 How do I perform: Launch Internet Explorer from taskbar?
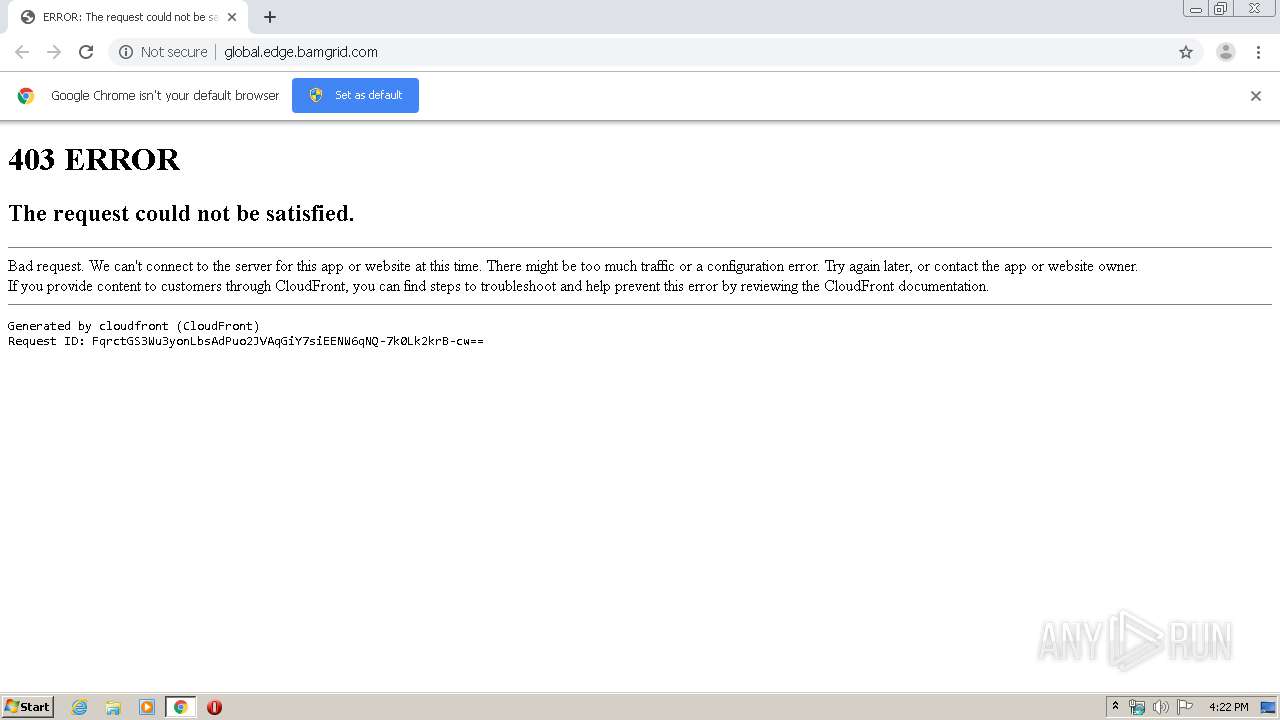click(80, 707)
